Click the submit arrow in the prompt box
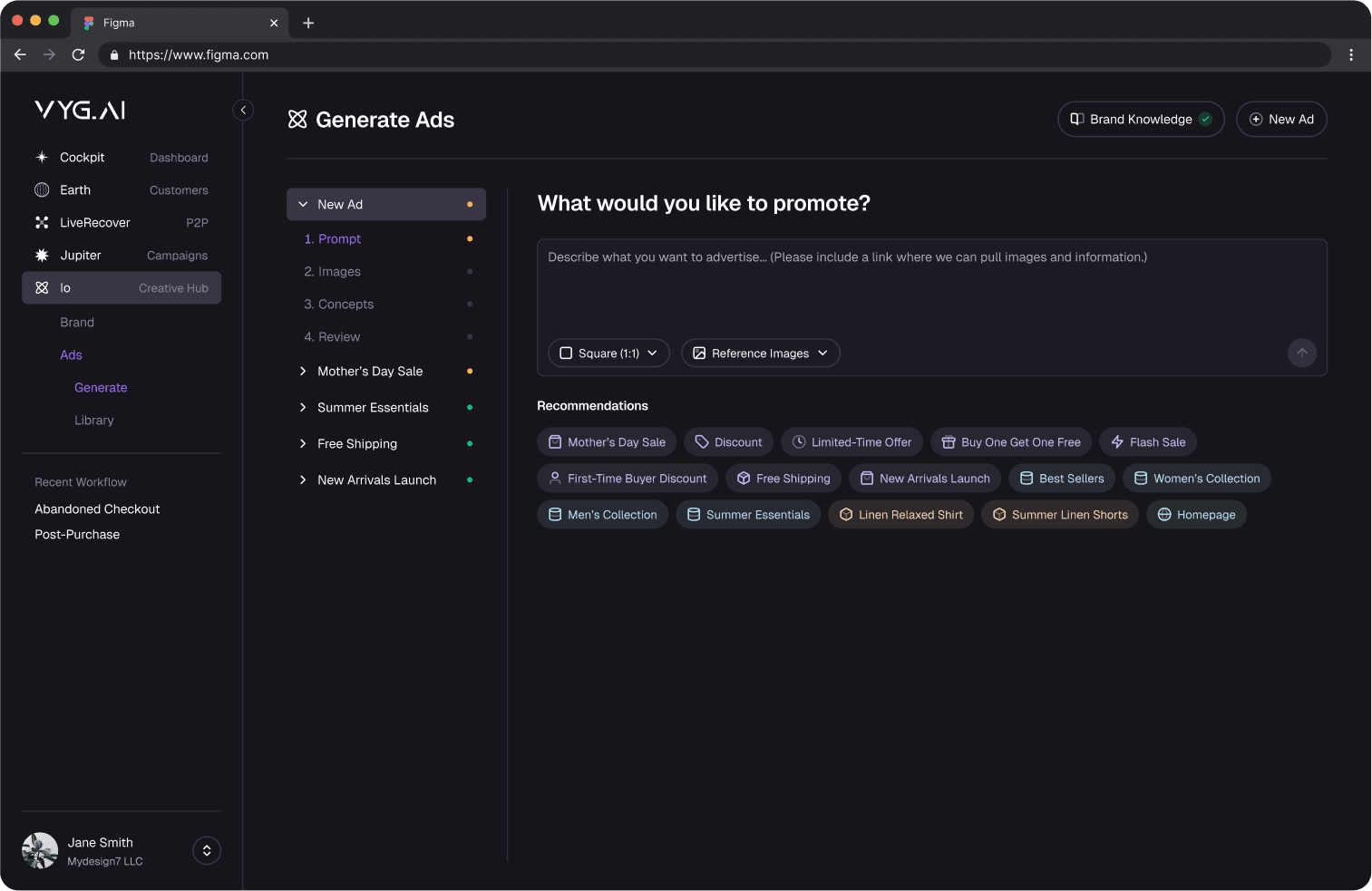 click(x=1301, y=353)
